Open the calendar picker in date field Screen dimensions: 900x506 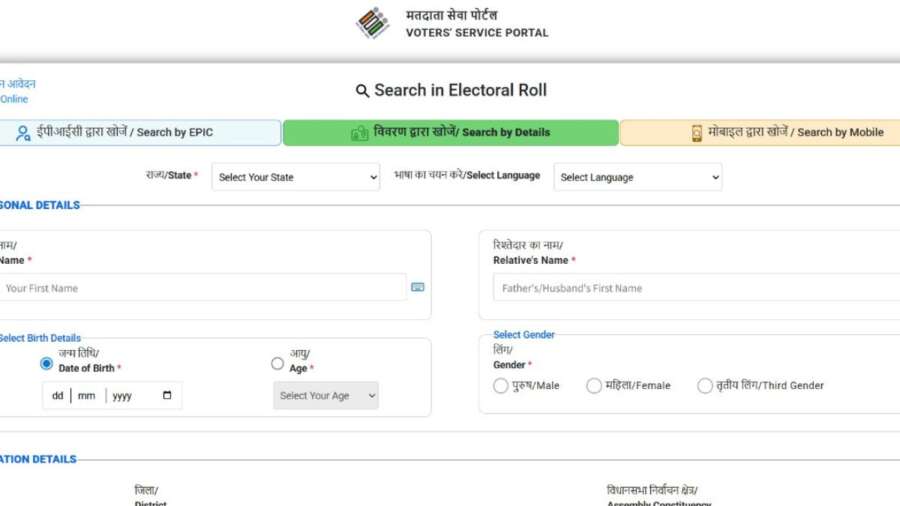tap(166, 395)
